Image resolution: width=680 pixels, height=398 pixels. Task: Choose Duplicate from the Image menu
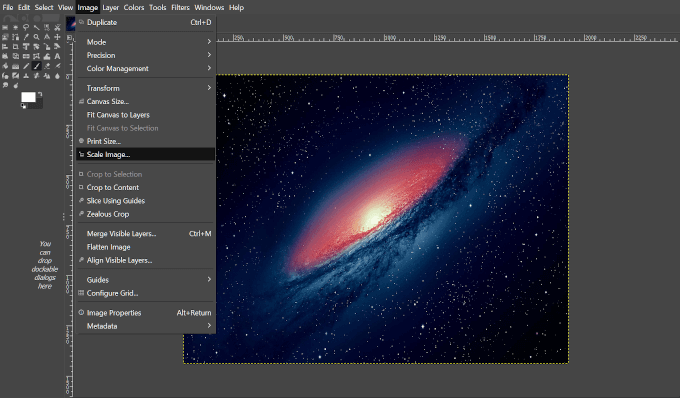click(146, 23)
